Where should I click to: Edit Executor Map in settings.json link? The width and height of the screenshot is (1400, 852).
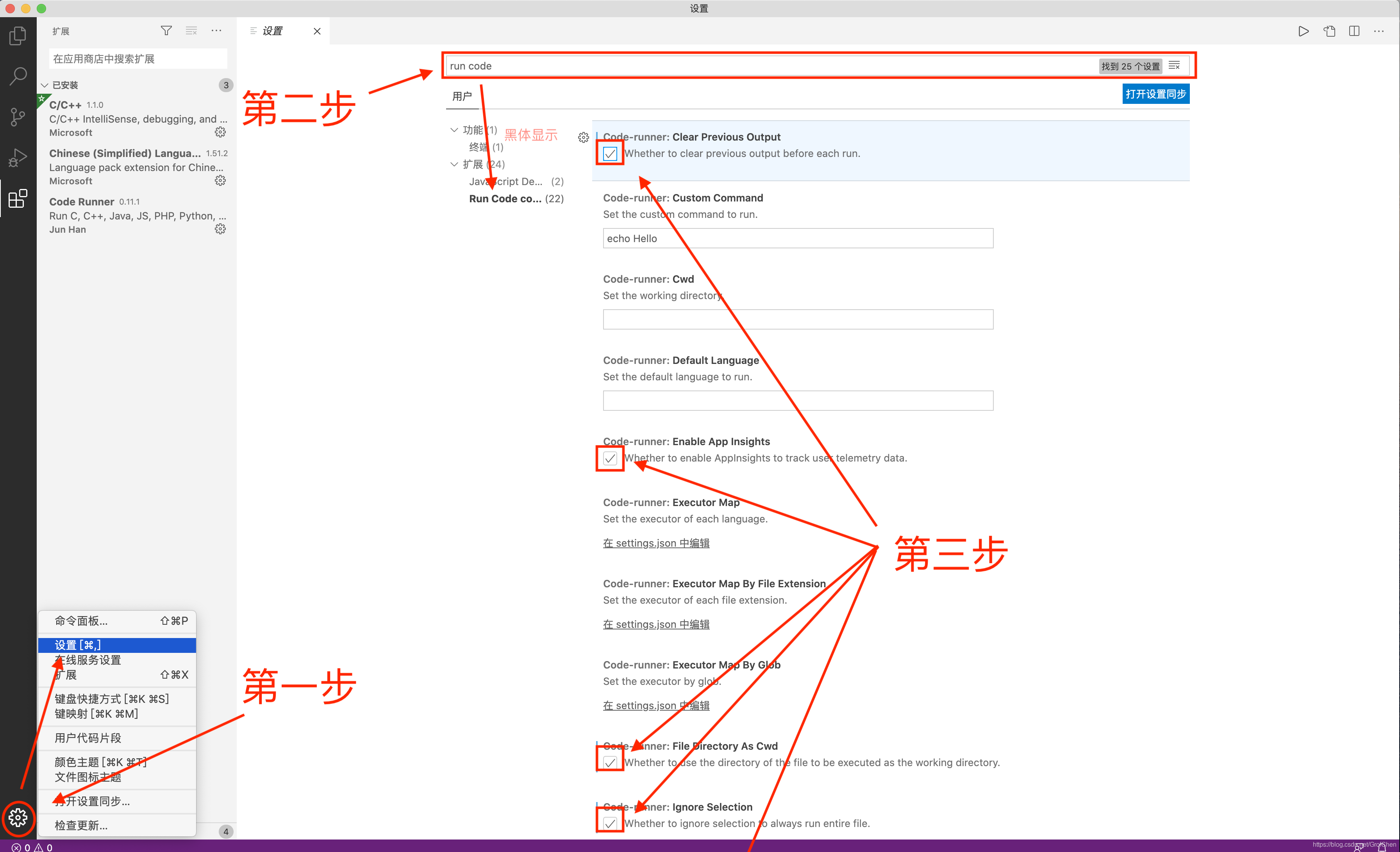[656, 543]
